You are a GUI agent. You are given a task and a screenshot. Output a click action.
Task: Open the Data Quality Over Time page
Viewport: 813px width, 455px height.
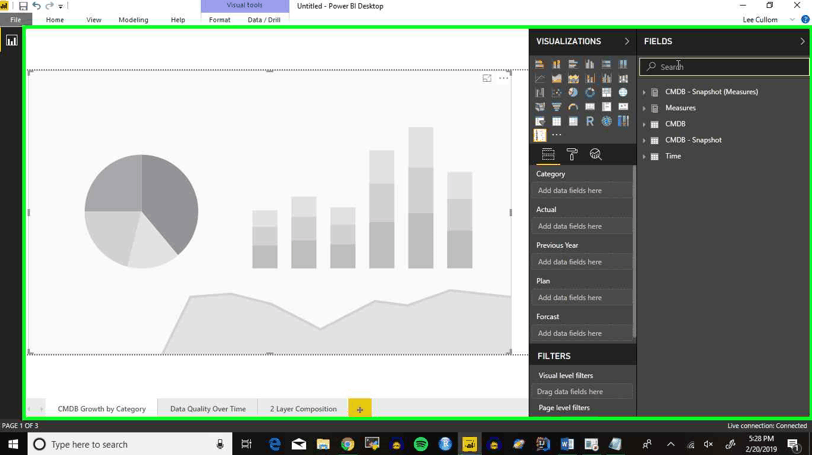coord(208,409)
